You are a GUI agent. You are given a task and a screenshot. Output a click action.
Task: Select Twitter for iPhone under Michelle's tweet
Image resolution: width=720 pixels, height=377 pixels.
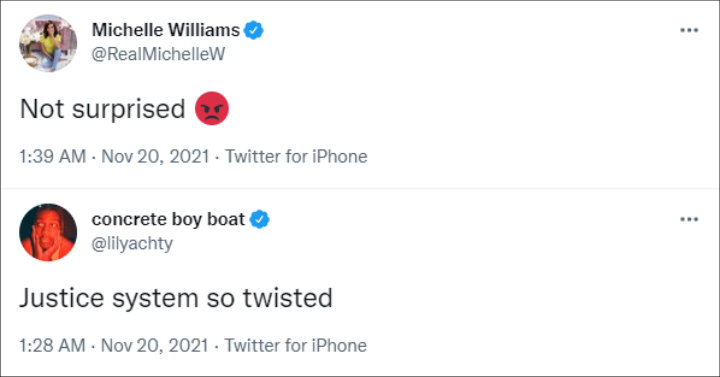coord(296,157)
